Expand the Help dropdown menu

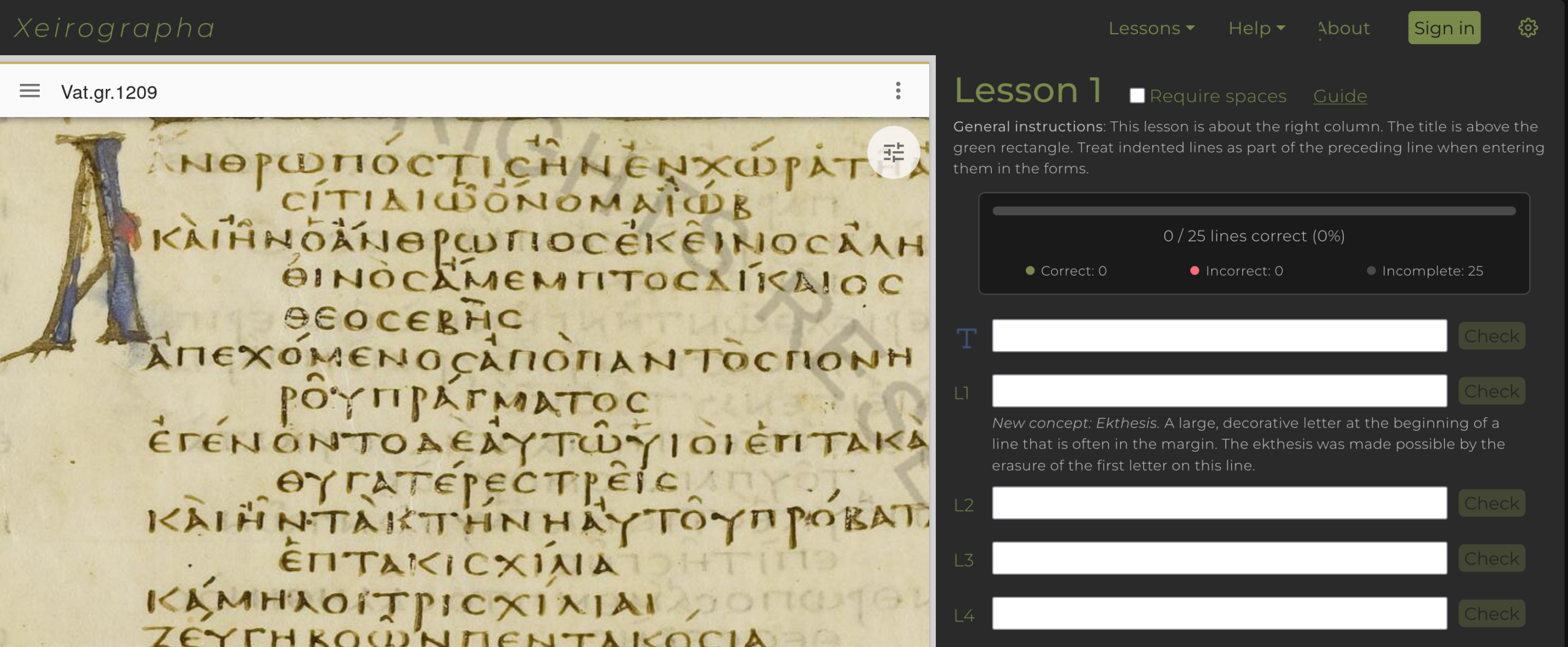[x=1257, y=28]
